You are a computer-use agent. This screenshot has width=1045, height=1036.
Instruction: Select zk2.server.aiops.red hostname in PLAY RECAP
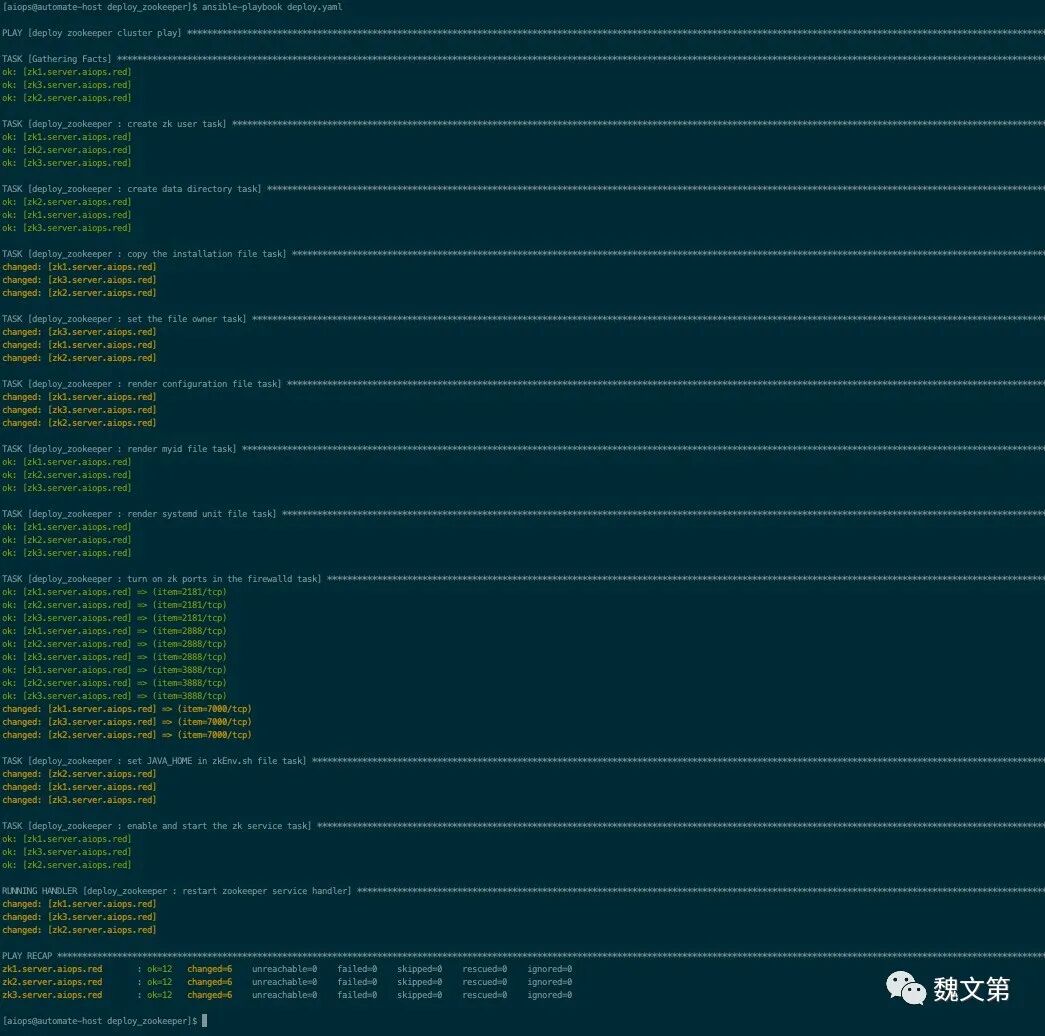coord(53,982)
